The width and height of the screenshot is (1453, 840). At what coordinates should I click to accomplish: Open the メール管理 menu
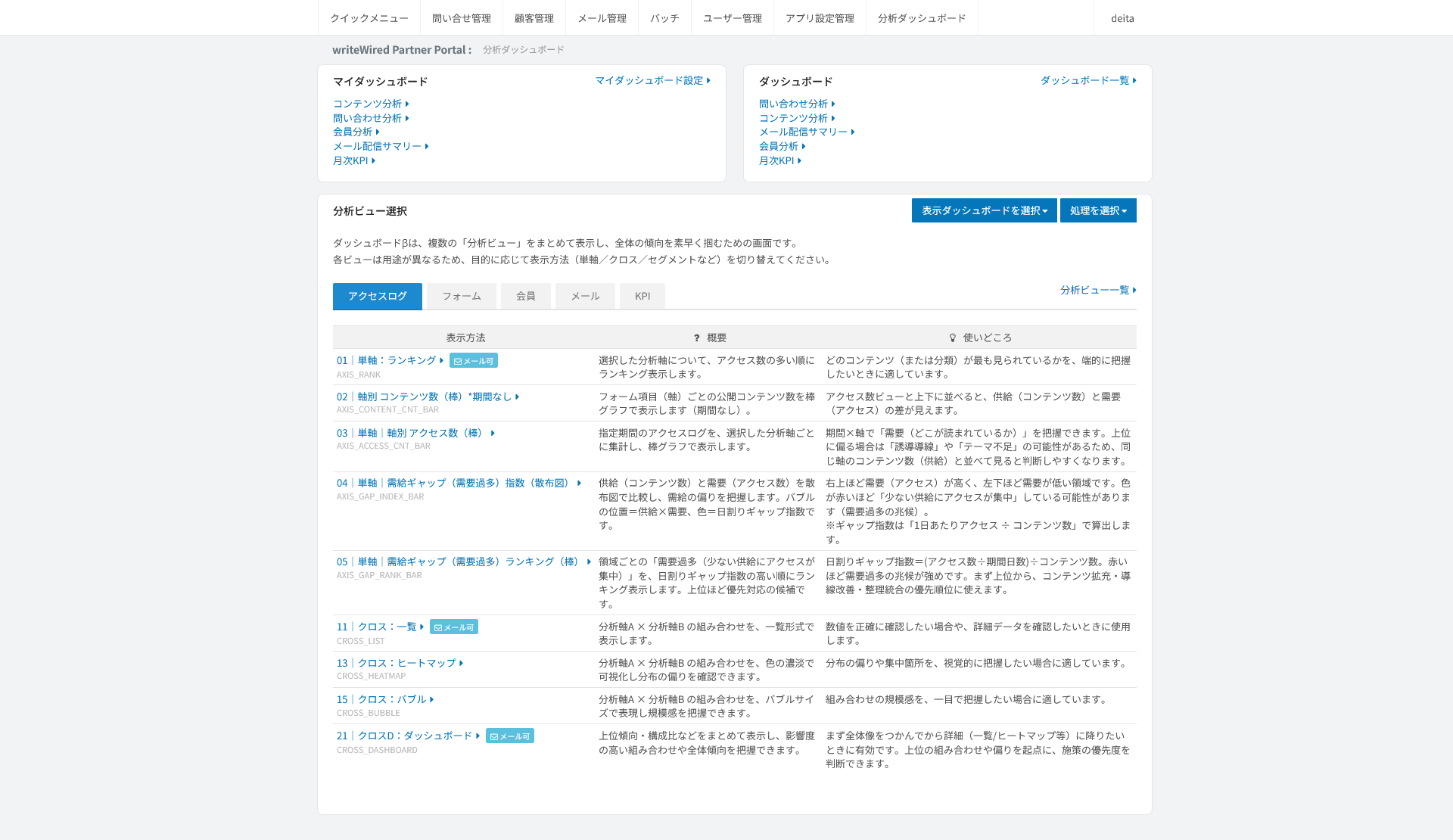(602, 18)
